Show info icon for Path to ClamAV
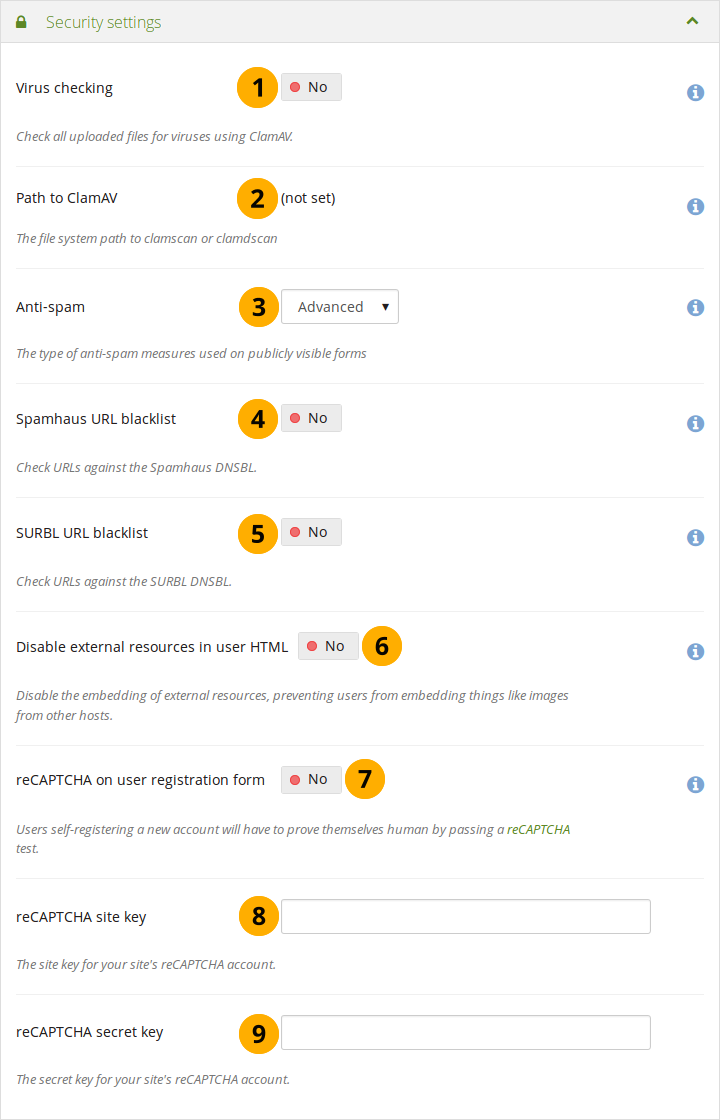This screenshot has width=720, height=1120. coord(695,206)
